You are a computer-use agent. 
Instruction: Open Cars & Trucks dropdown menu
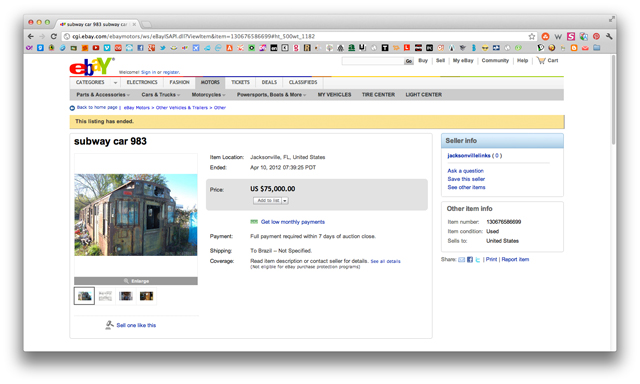point(160,95)
